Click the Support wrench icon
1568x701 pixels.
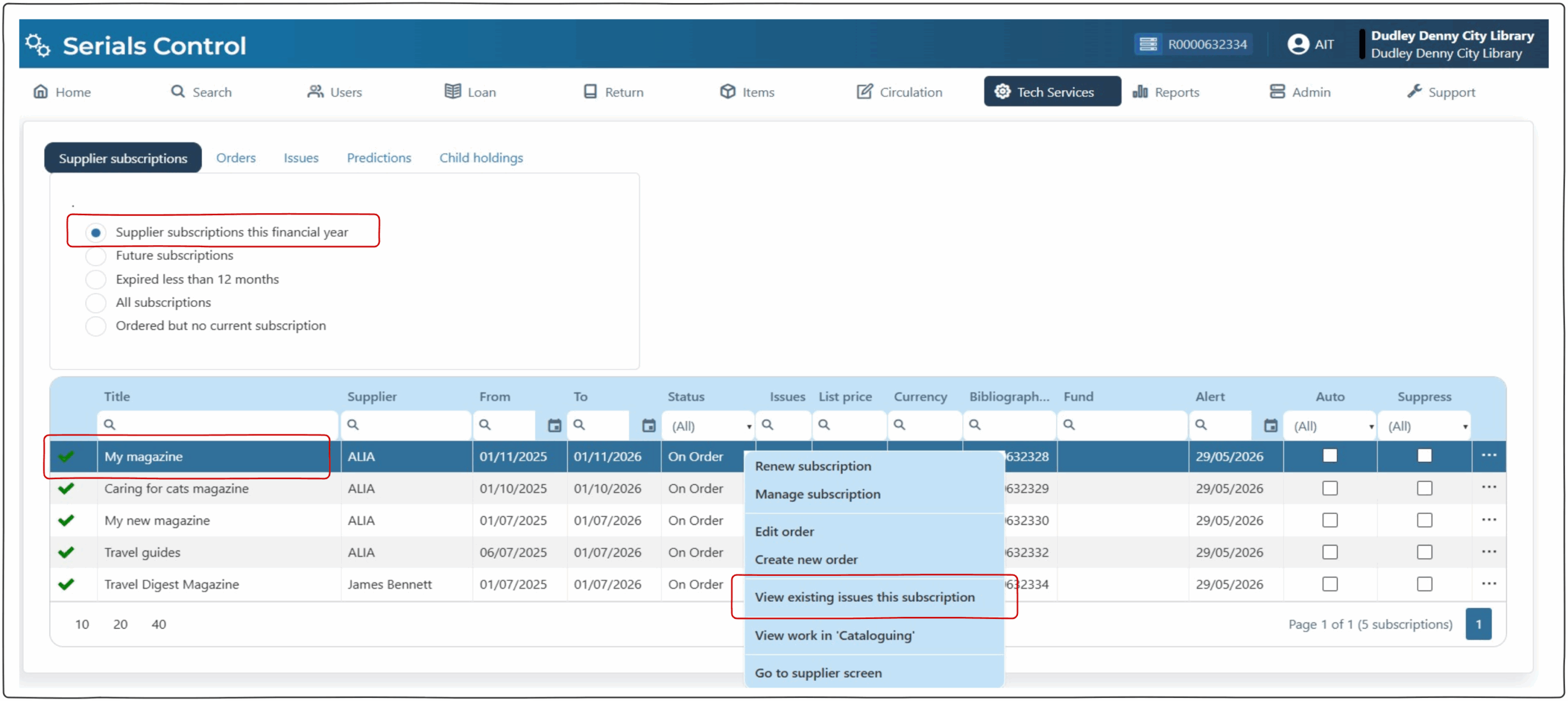tap(1414, 92)
